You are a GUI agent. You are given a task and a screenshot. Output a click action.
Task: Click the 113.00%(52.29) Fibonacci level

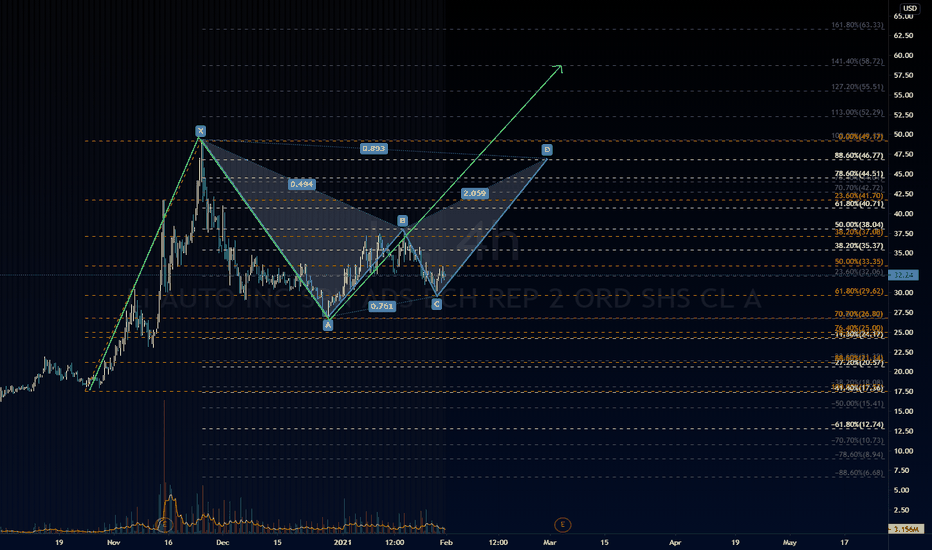857,112
